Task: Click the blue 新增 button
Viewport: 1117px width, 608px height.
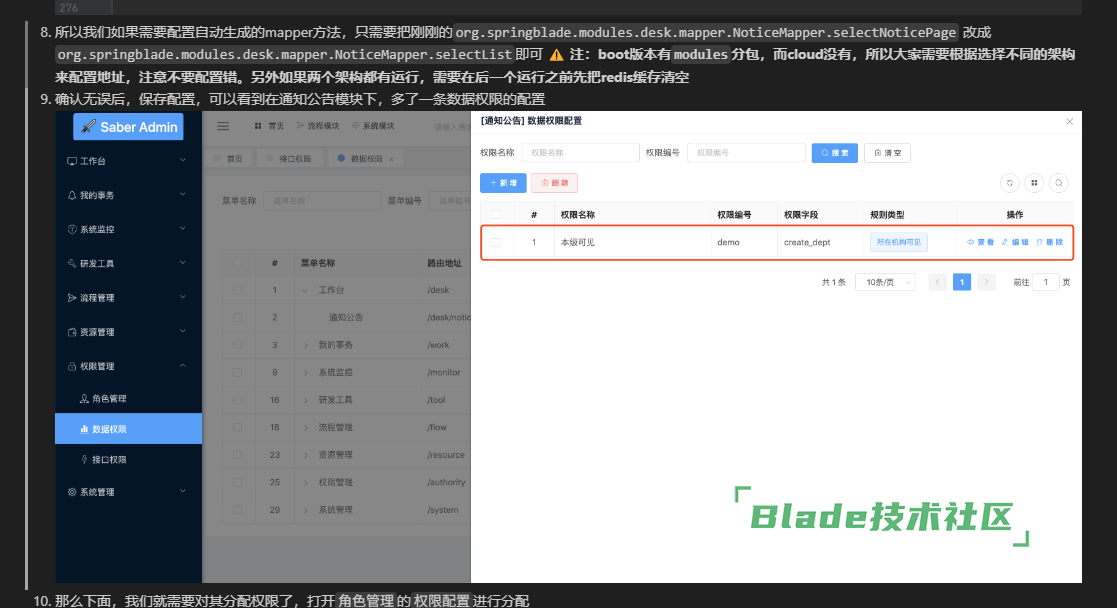Action: (x=503, y=183)
